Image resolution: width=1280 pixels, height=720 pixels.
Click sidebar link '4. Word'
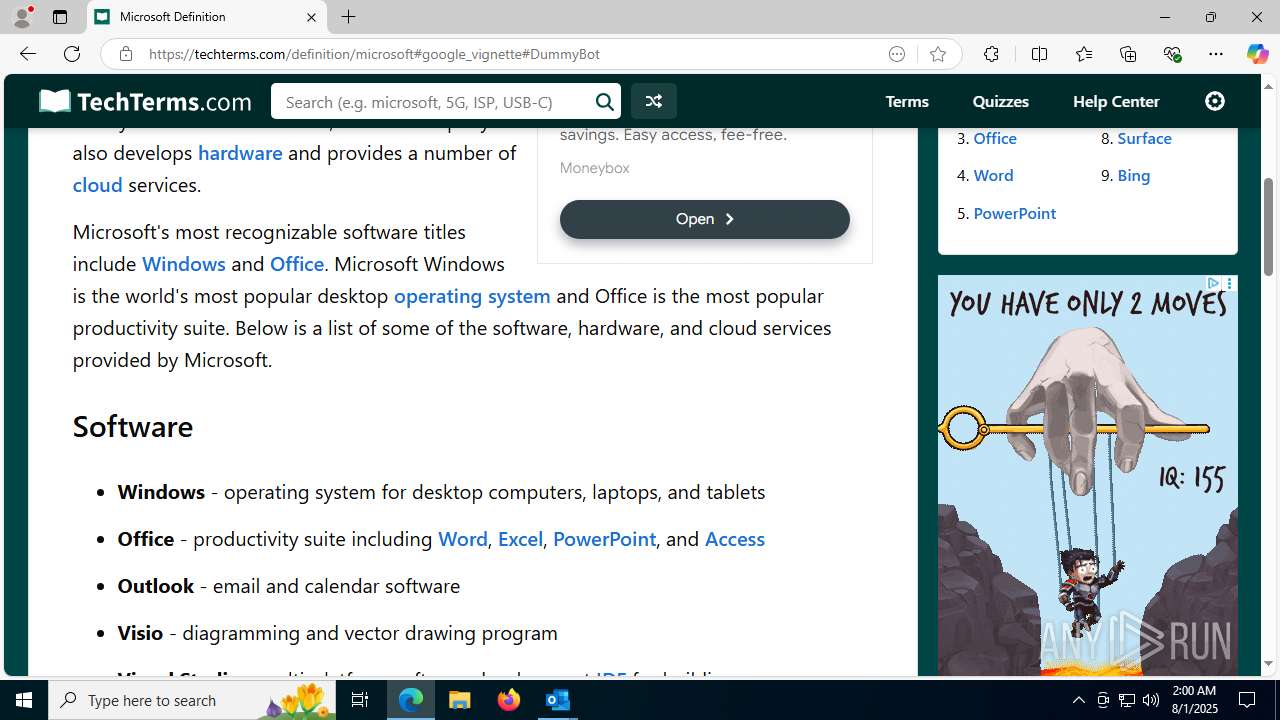tap(993, 175)
